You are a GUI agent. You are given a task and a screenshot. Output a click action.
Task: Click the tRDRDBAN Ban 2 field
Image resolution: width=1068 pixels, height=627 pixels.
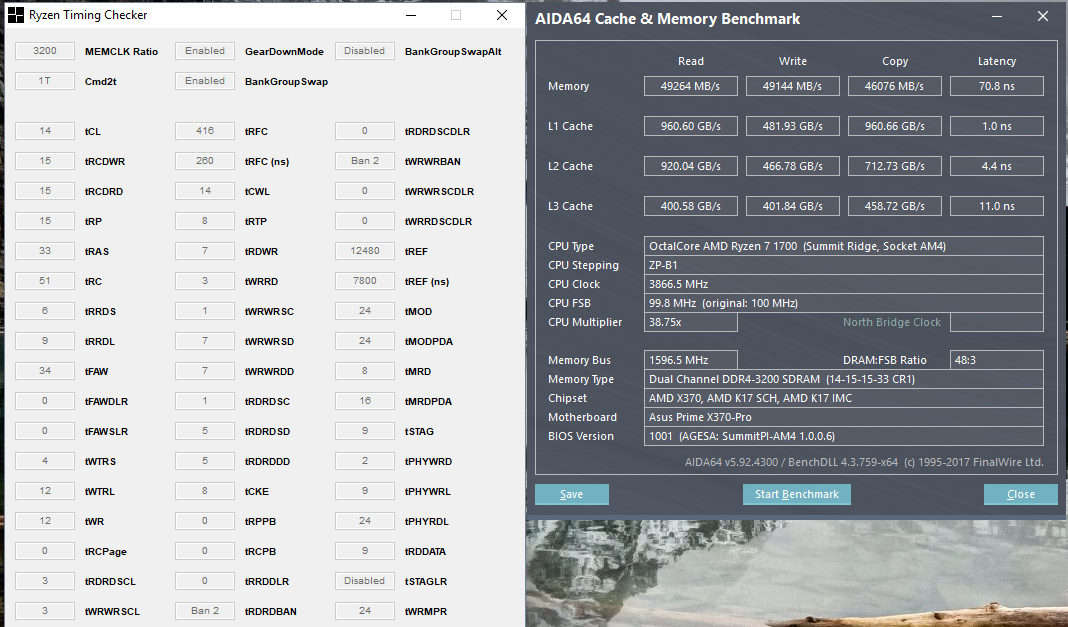click(205, 611)
